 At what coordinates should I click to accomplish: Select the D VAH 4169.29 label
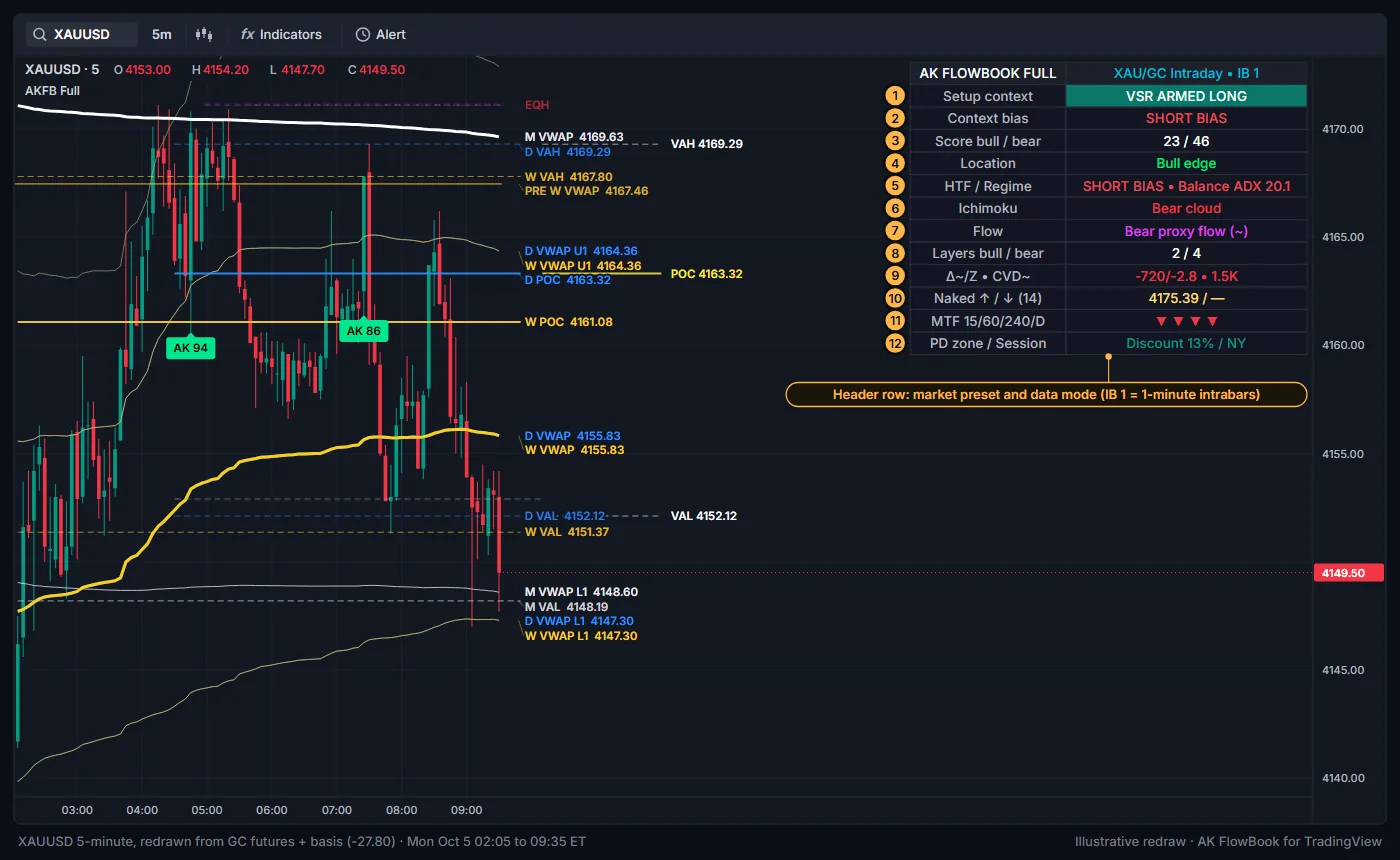[567, 152]
